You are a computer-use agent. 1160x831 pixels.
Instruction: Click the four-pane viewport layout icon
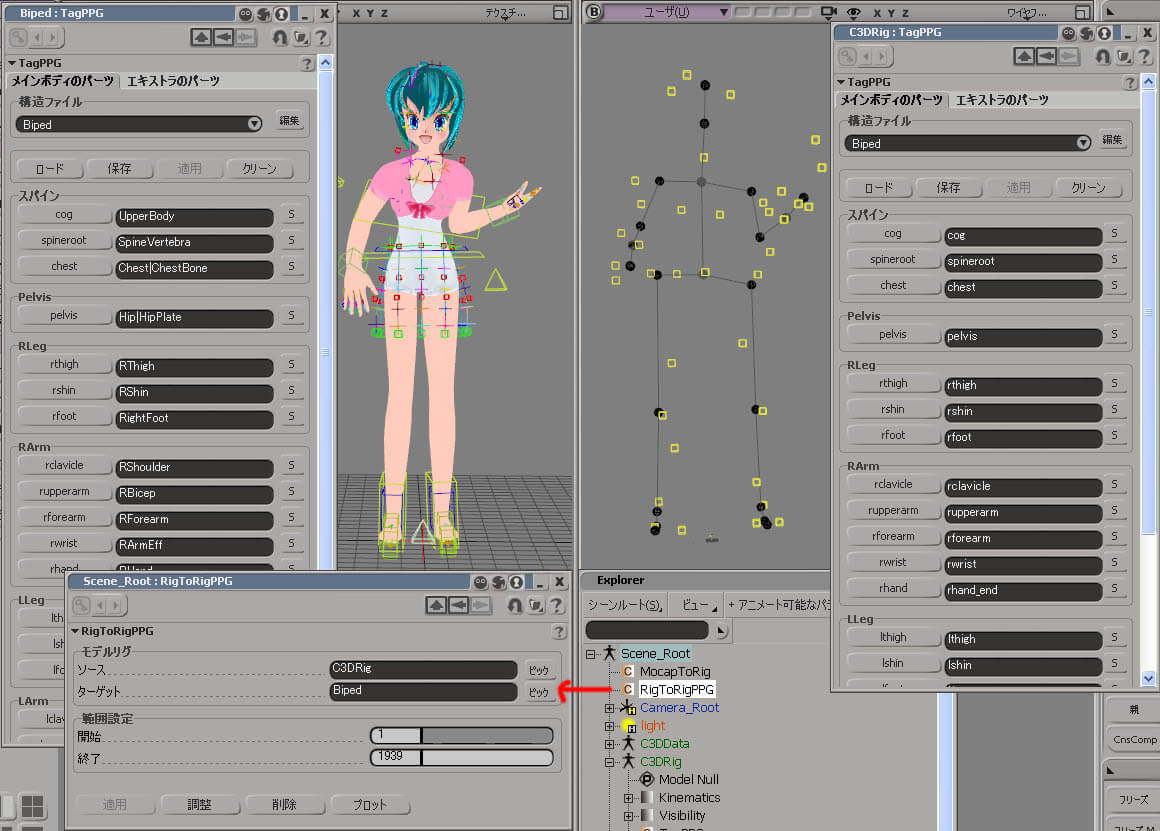(33, 806)
